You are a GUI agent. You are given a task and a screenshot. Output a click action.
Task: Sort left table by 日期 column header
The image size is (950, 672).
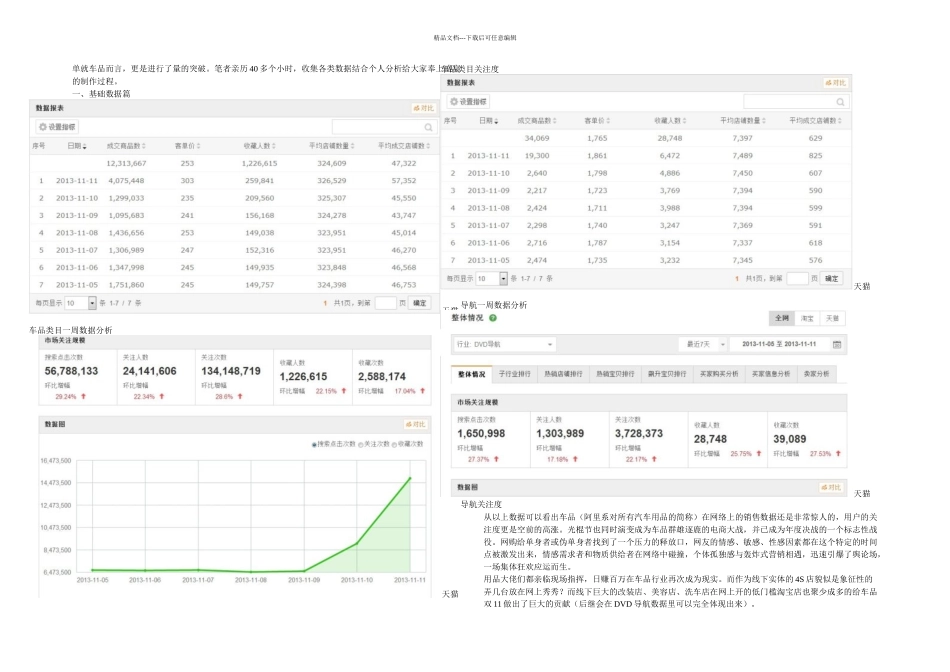(x=76, y=146)
